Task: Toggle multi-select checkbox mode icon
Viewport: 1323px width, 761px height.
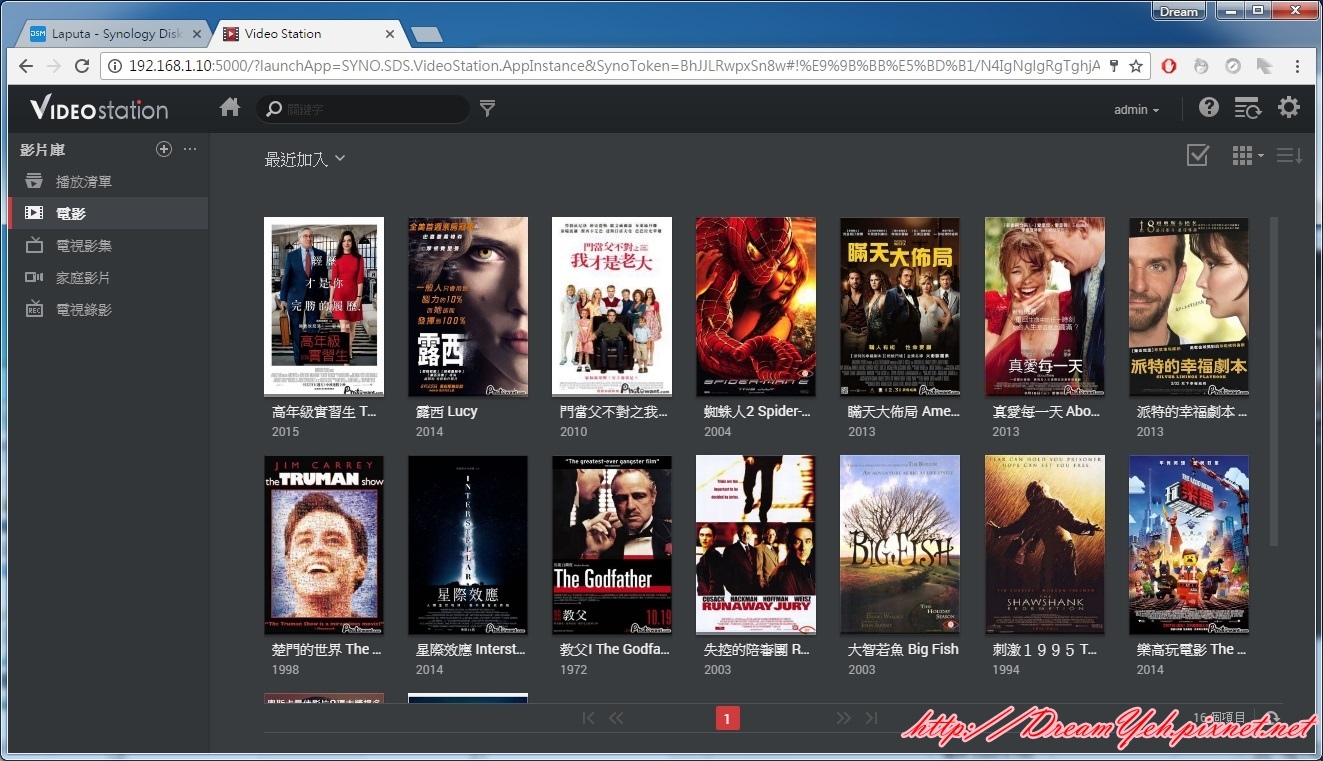Action: click(1198, 155)
